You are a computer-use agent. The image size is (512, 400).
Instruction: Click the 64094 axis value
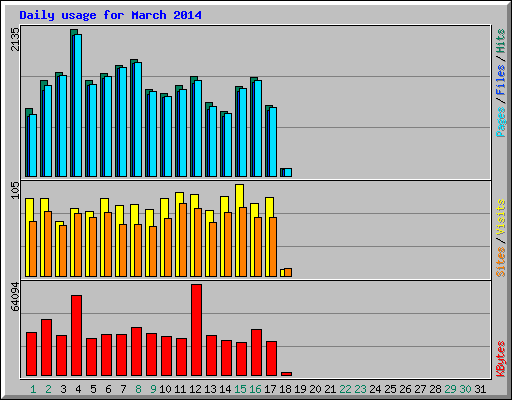(x=15, y=297)
